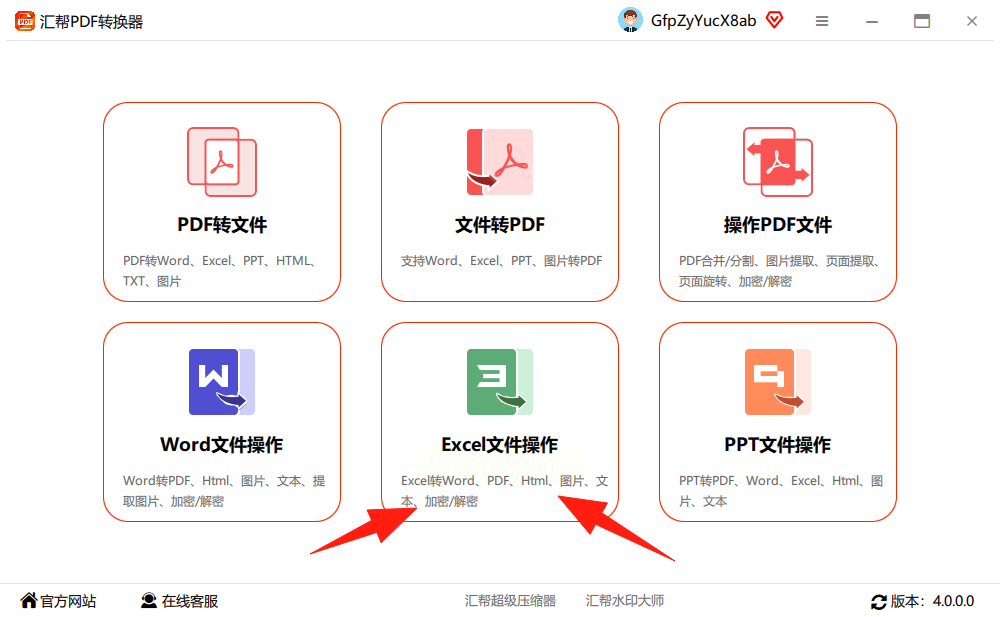Screen dimensions: 1000x617
Task: Click the username GfpZyYucX8ab
Action: tap(703, 21)
